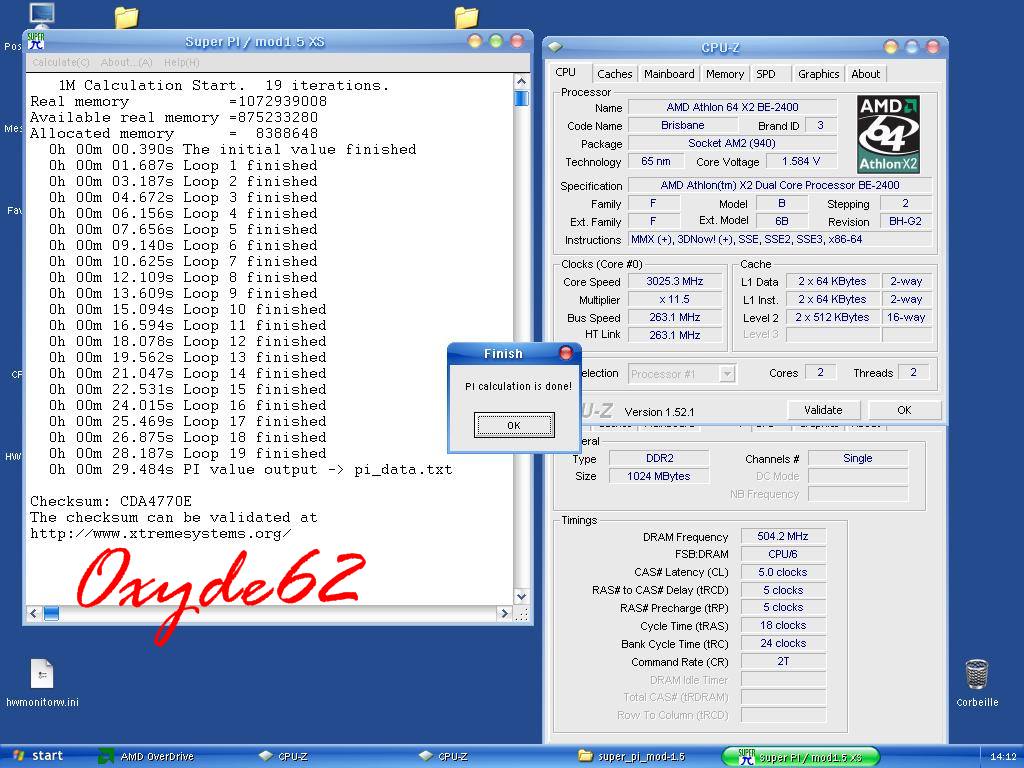
Task: Select the CPU tab in CPU-Z
Action: coord(566,72)
